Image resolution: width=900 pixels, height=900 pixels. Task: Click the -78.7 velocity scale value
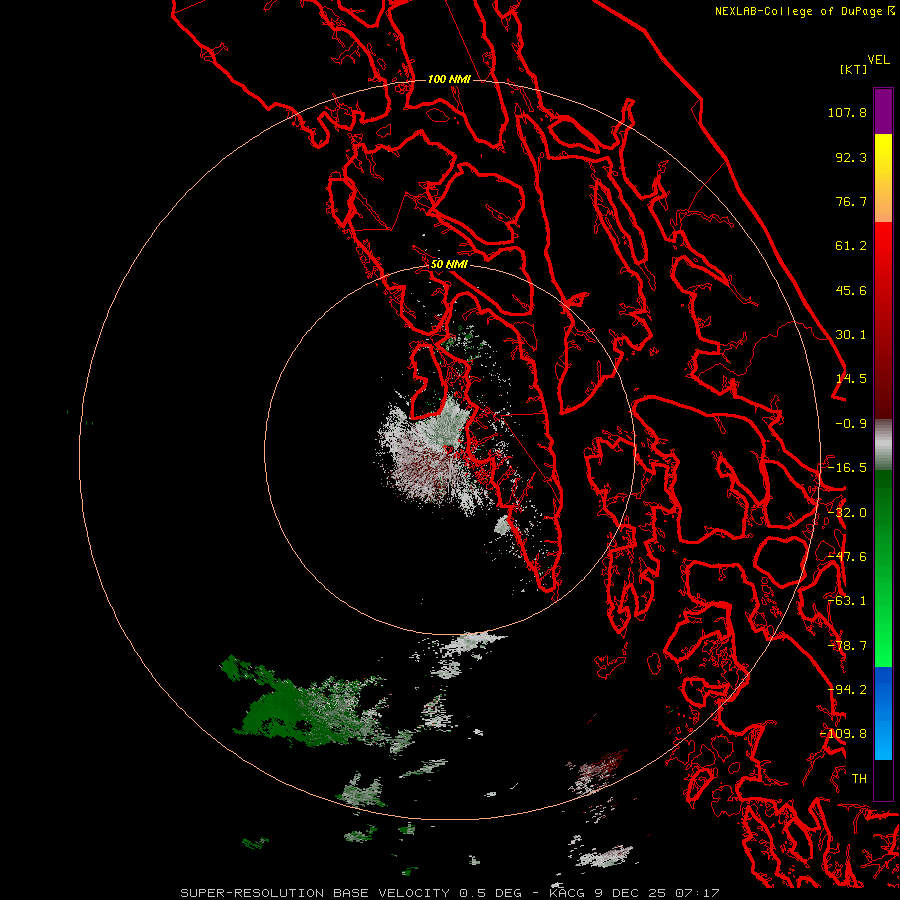847,646
